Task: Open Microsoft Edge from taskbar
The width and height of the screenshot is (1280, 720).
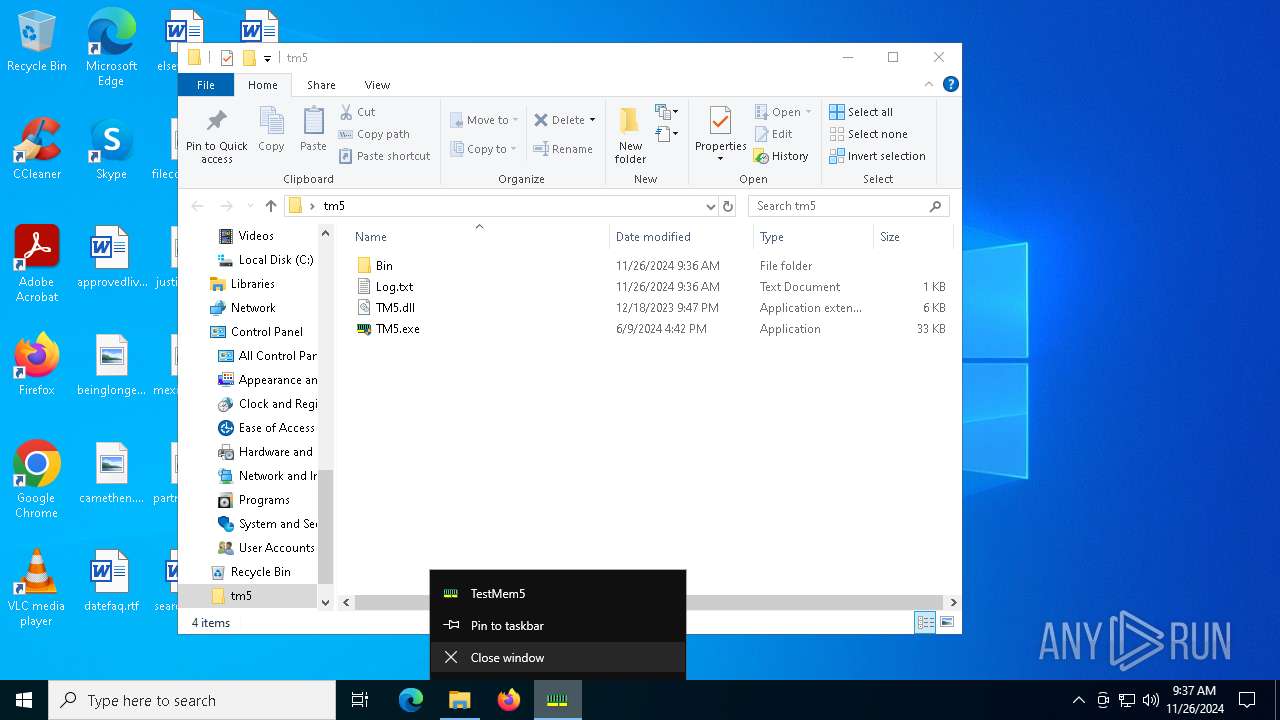Action: pos(411,700)
